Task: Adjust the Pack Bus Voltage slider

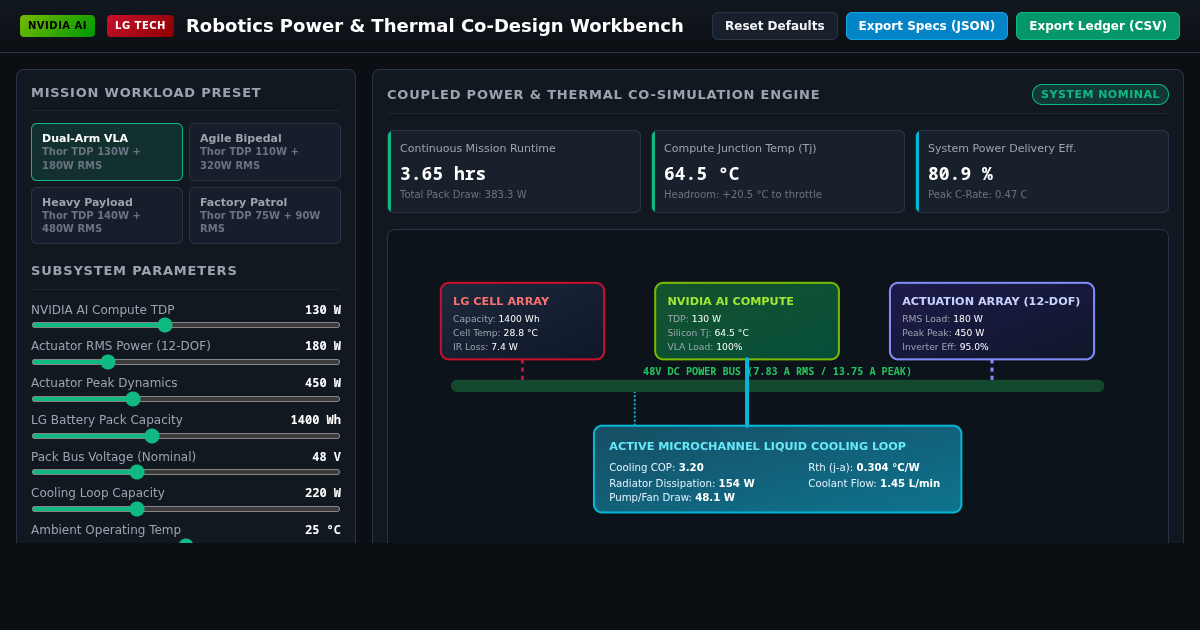Action: click(186, 472)
